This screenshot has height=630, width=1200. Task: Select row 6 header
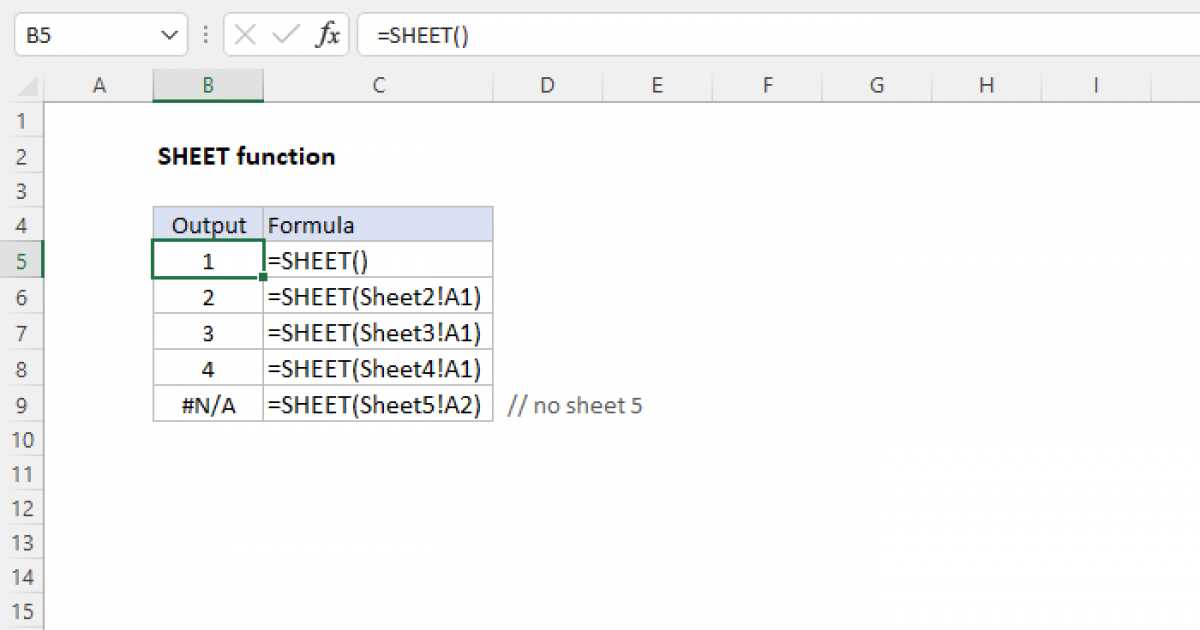[x=22, y=296]
